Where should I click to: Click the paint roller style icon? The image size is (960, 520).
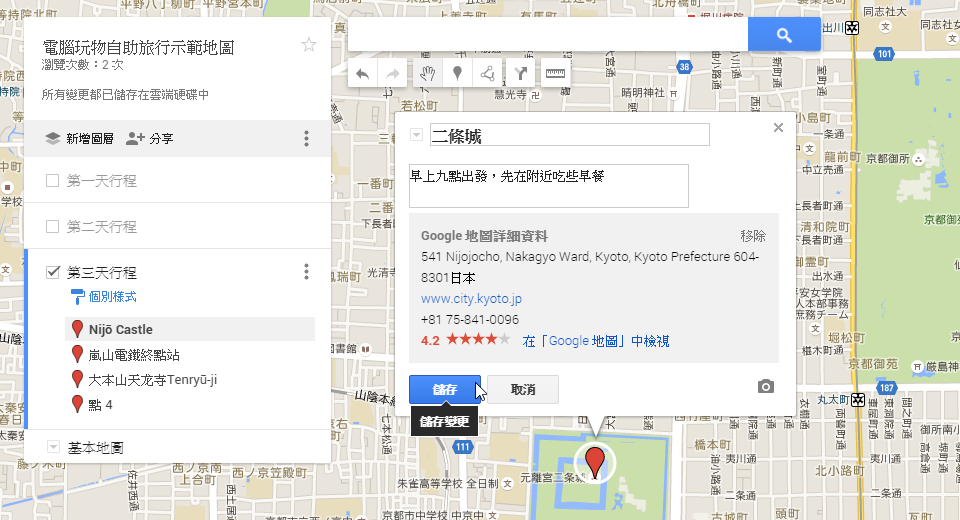click(x=77, y=296)
